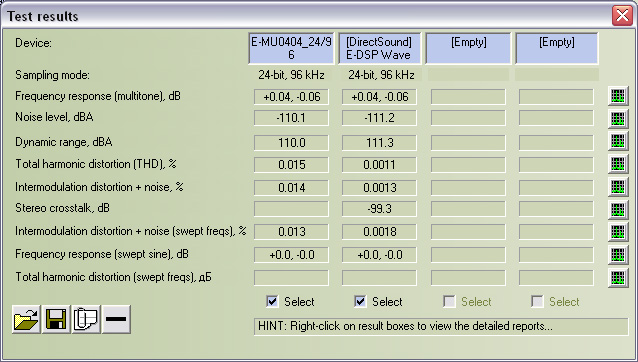Viewport: 638px width, 362px height.
Task: Tick the Select checkbox under the first Empty column
Action: click(x=449, y=301)
